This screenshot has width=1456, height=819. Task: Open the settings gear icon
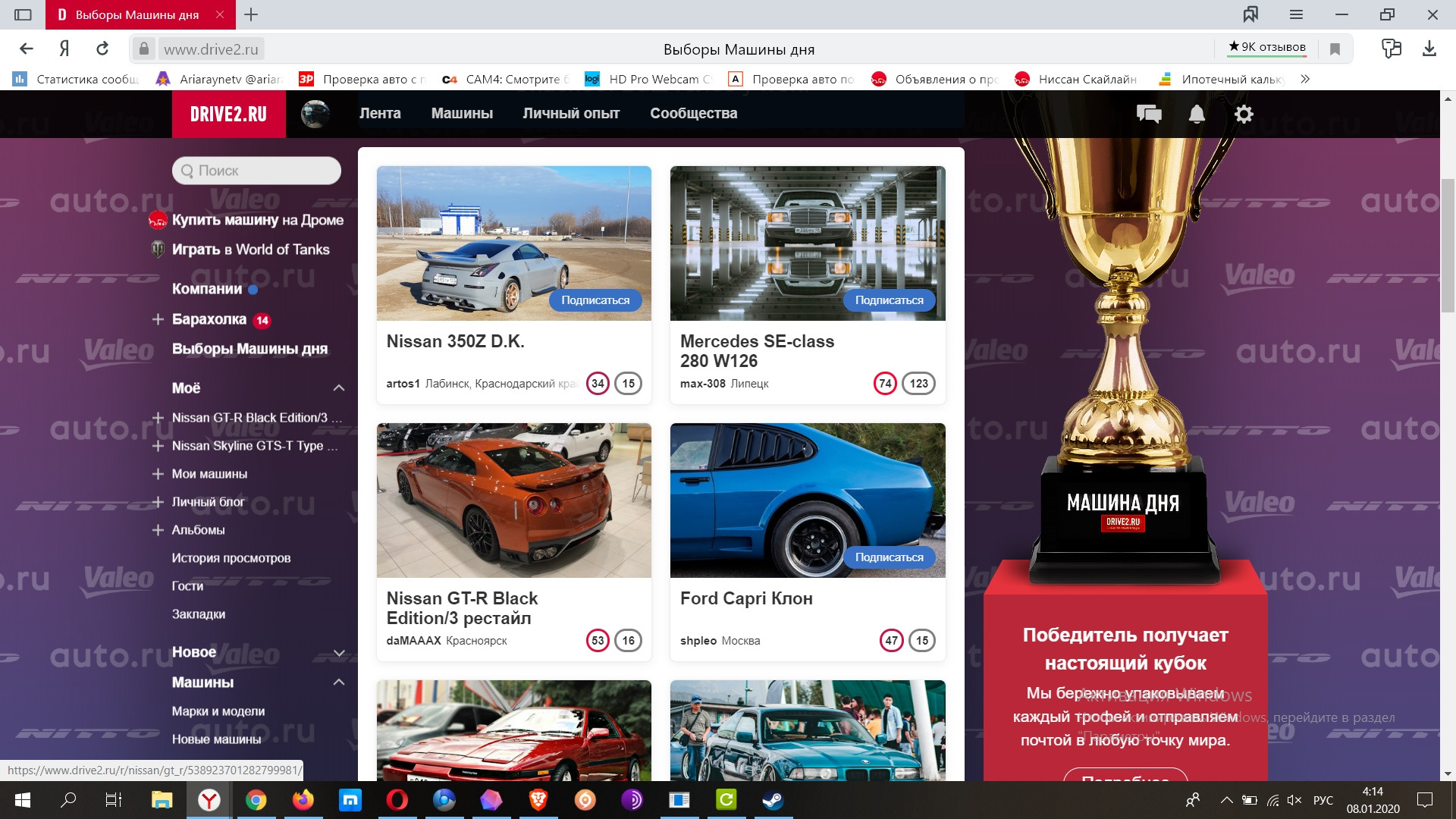pos(1244,114)
